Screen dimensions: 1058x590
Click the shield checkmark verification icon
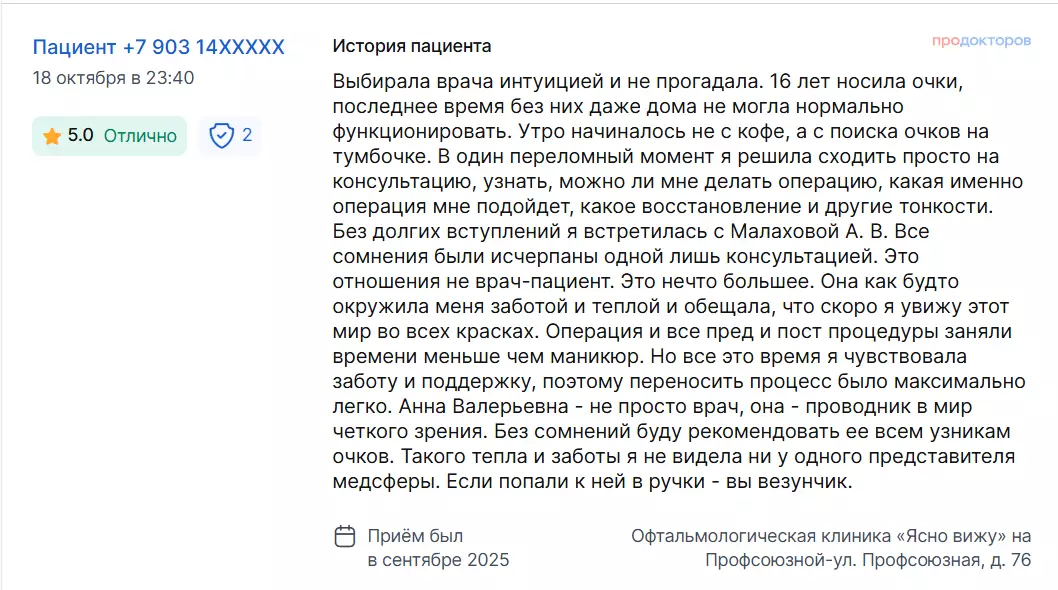(x=221, y=136)
